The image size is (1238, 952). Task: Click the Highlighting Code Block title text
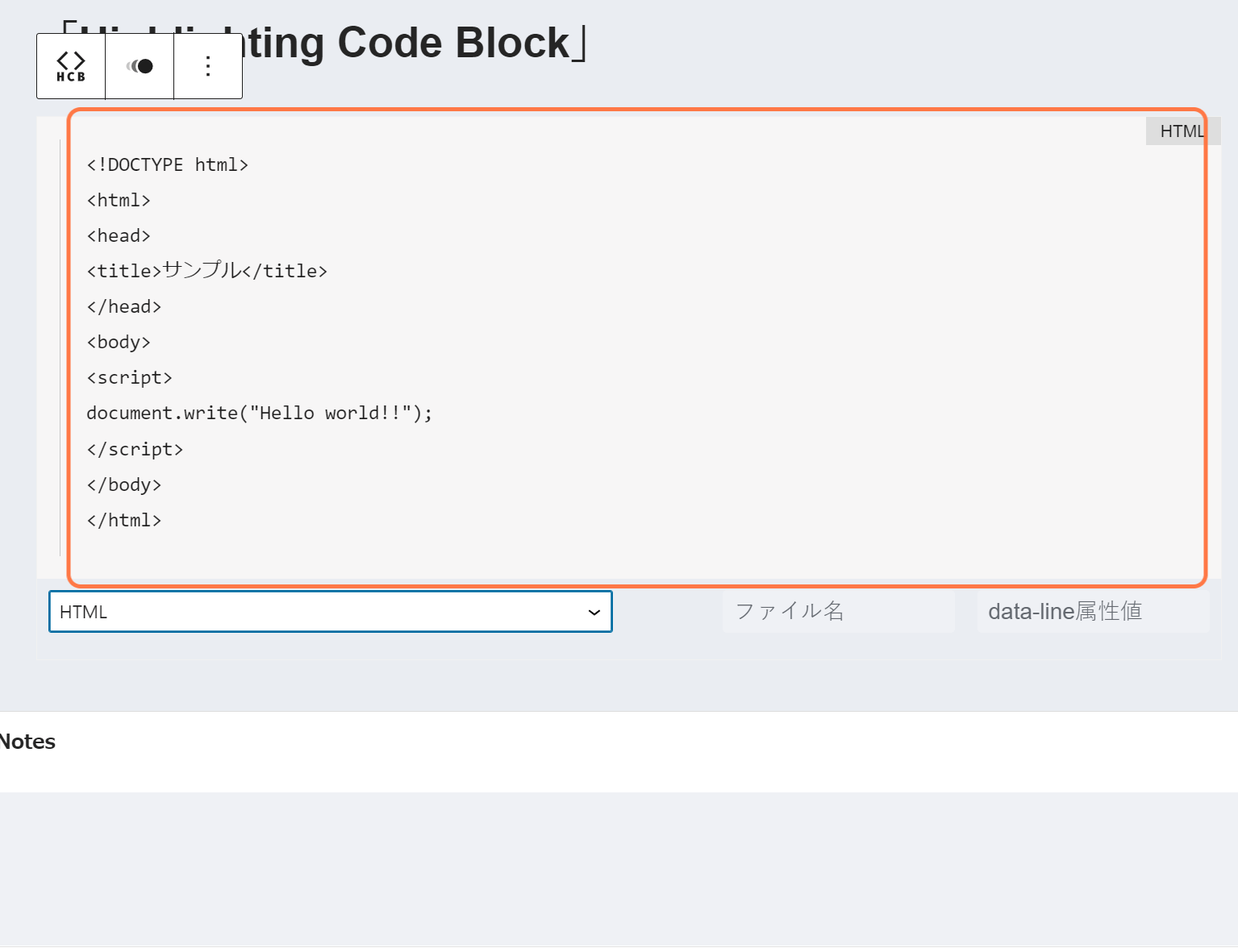tap(411, 44)
